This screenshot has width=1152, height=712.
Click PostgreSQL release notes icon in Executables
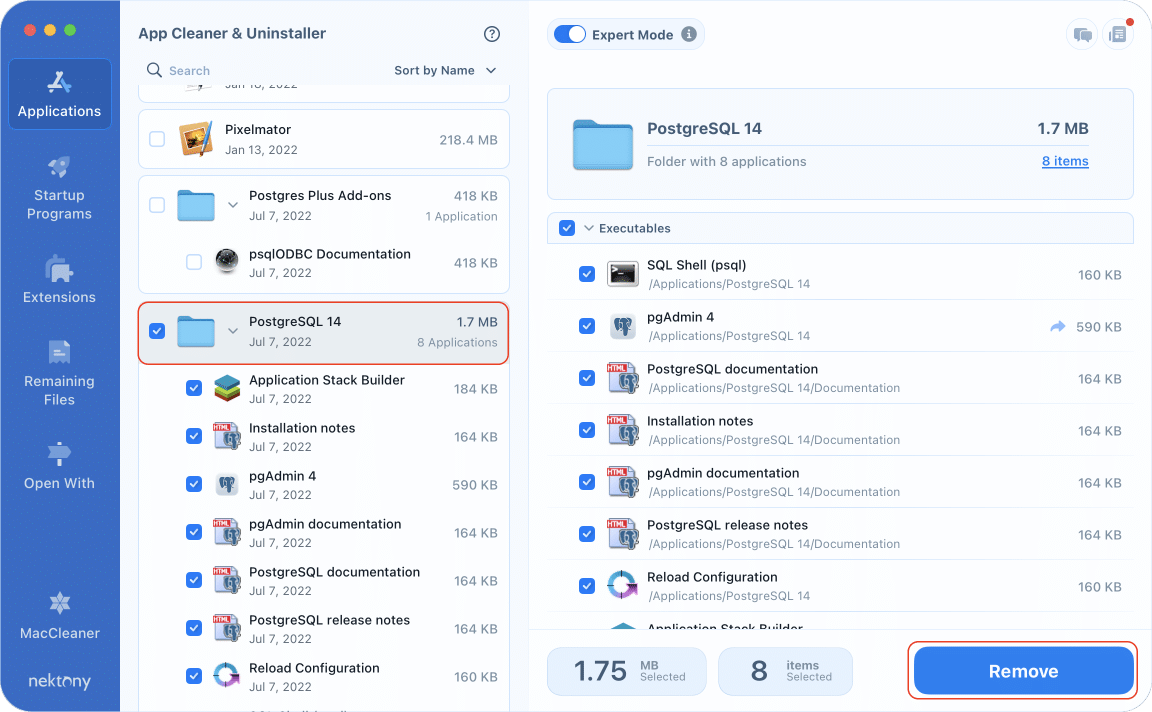click(x=622, y=533)
